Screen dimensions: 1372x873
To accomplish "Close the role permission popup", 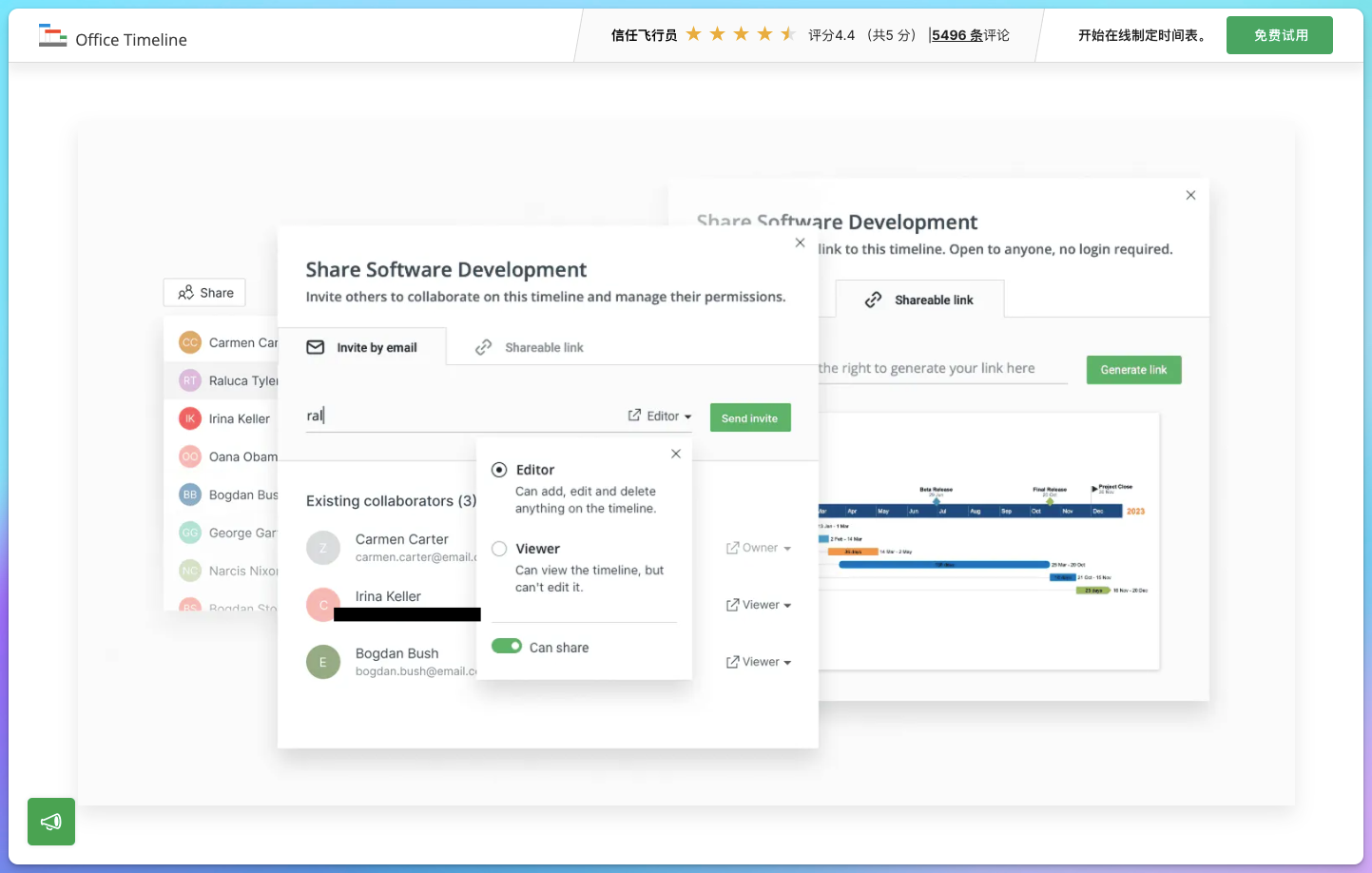I will (x=676, y=454).
